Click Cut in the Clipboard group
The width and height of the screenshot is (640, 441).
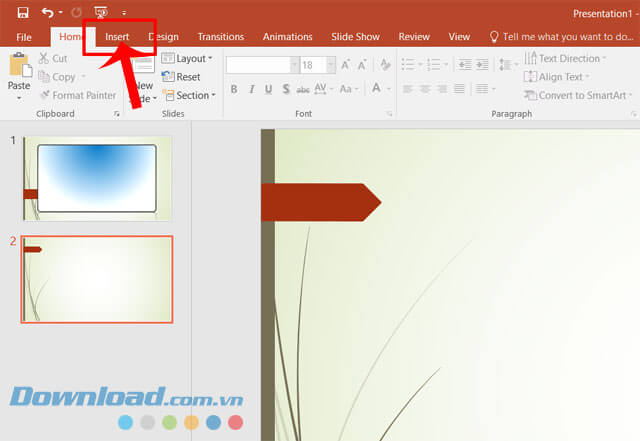(x=53, y=58)
